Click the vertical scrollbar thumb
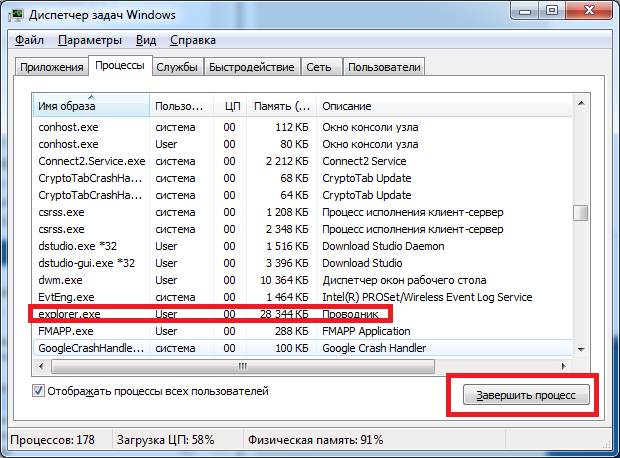Screen dimensions: 620x458 [x=581, y=213]
